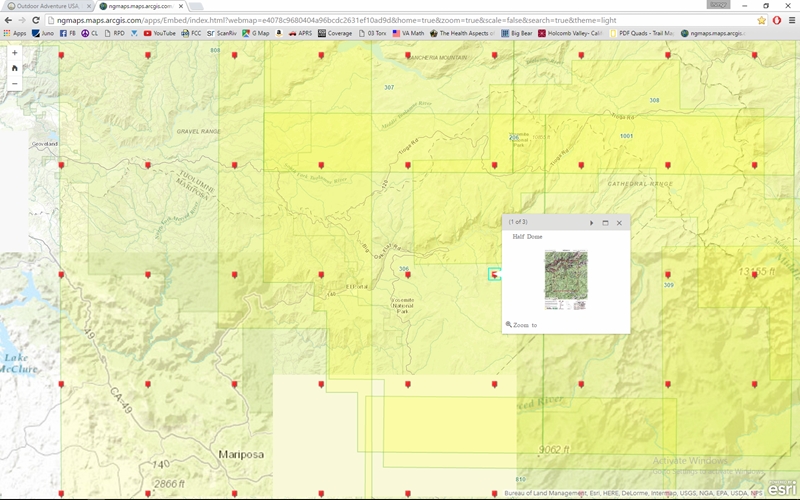800x500 pixels.
Task: Open Chrome's three-dot menu
Action: 790,20
